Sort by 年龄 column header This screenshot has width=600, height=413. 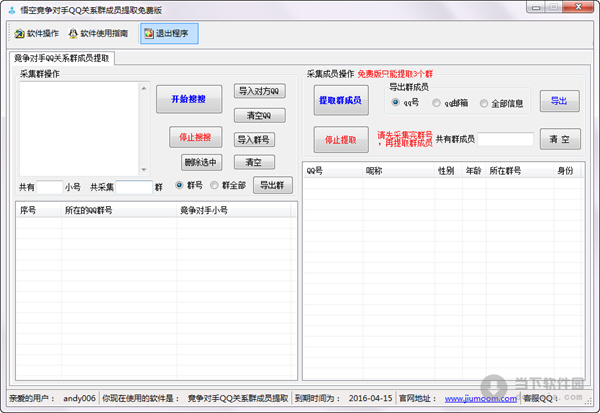[474, 171]
